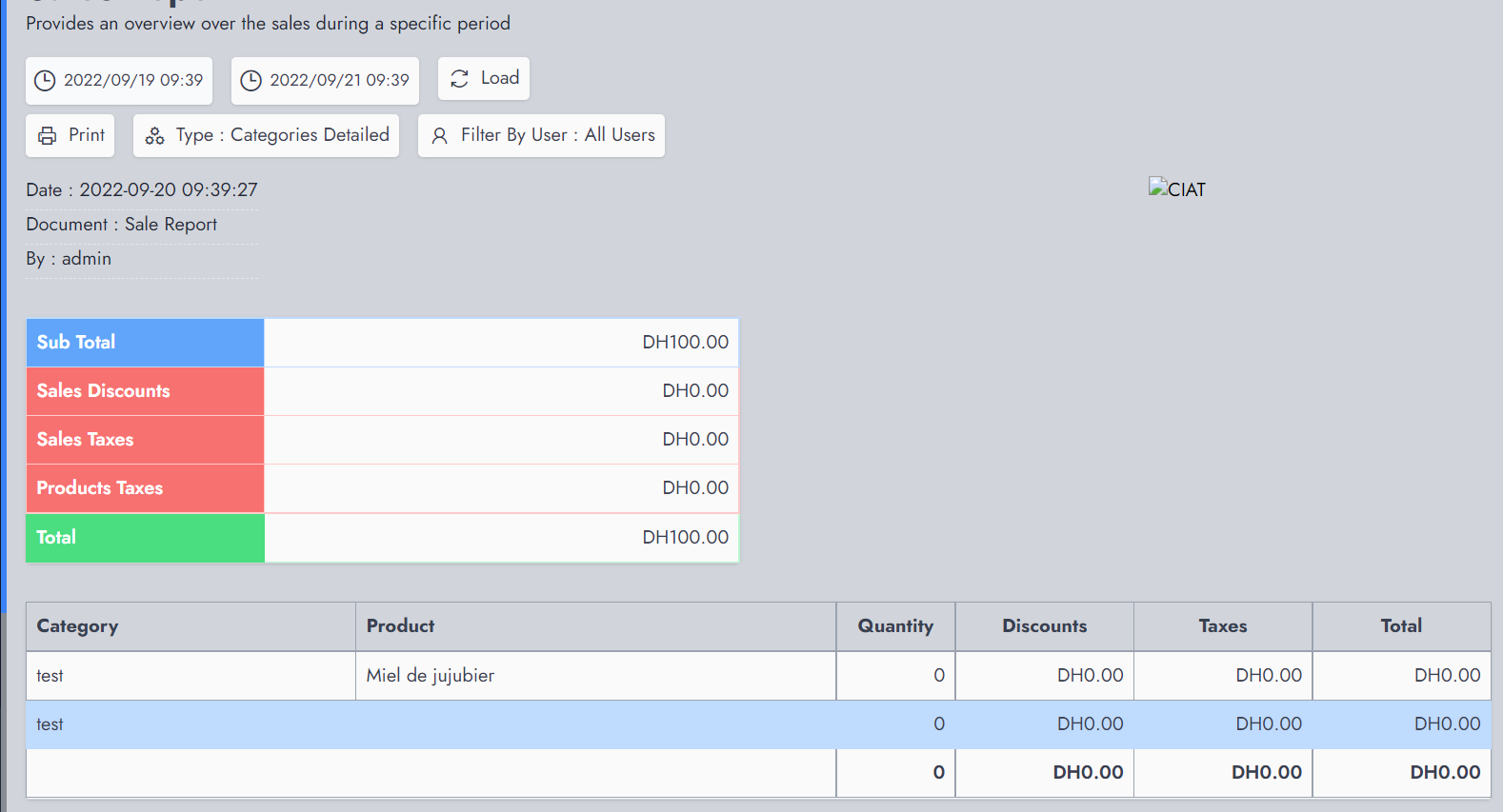Click test category in Miel de jujubier row
Screen dimensions: 1503x812
click(x=190, y=676)
